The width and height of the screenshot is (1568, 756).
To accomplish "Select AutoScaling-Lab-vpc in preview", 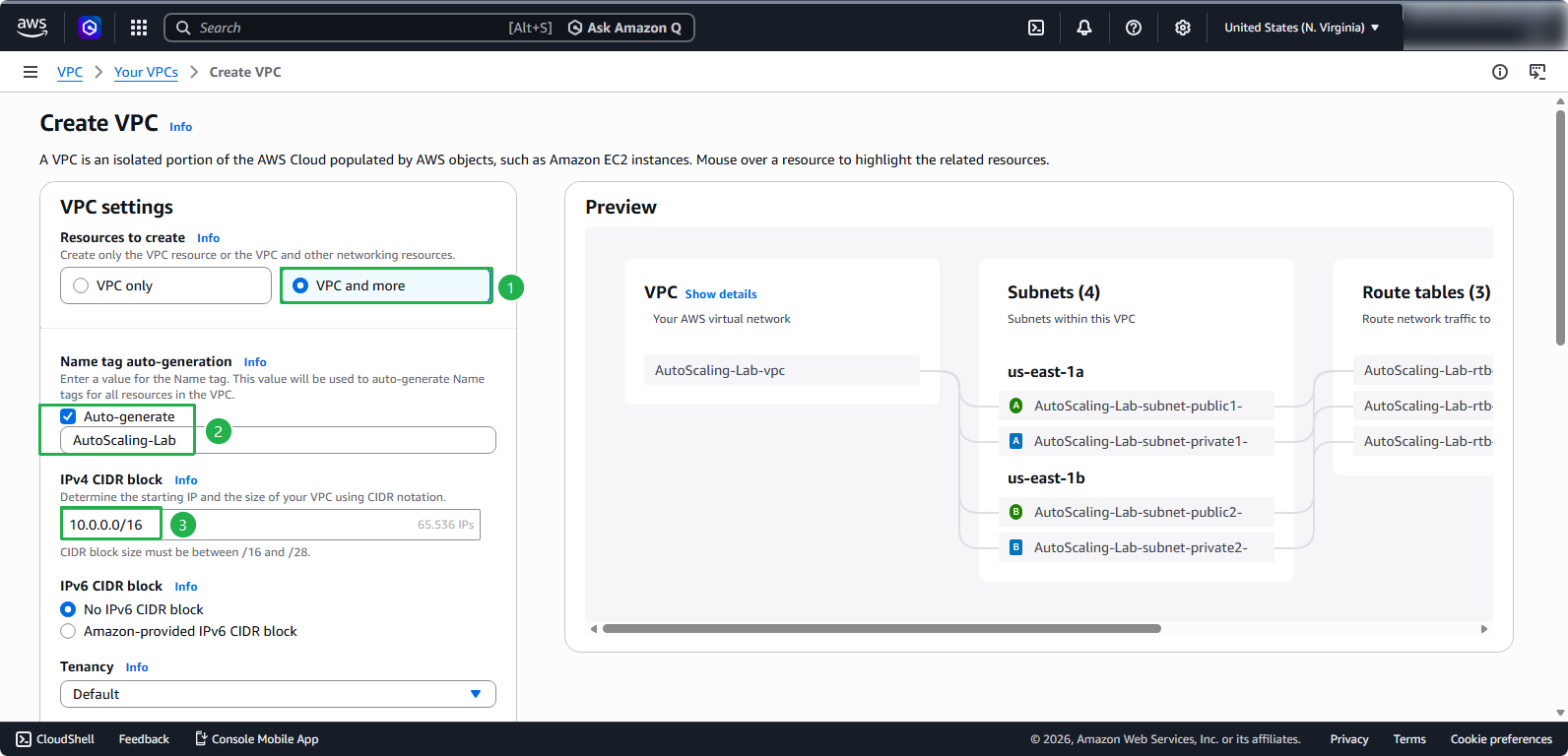I will click(x=782, y=370).
